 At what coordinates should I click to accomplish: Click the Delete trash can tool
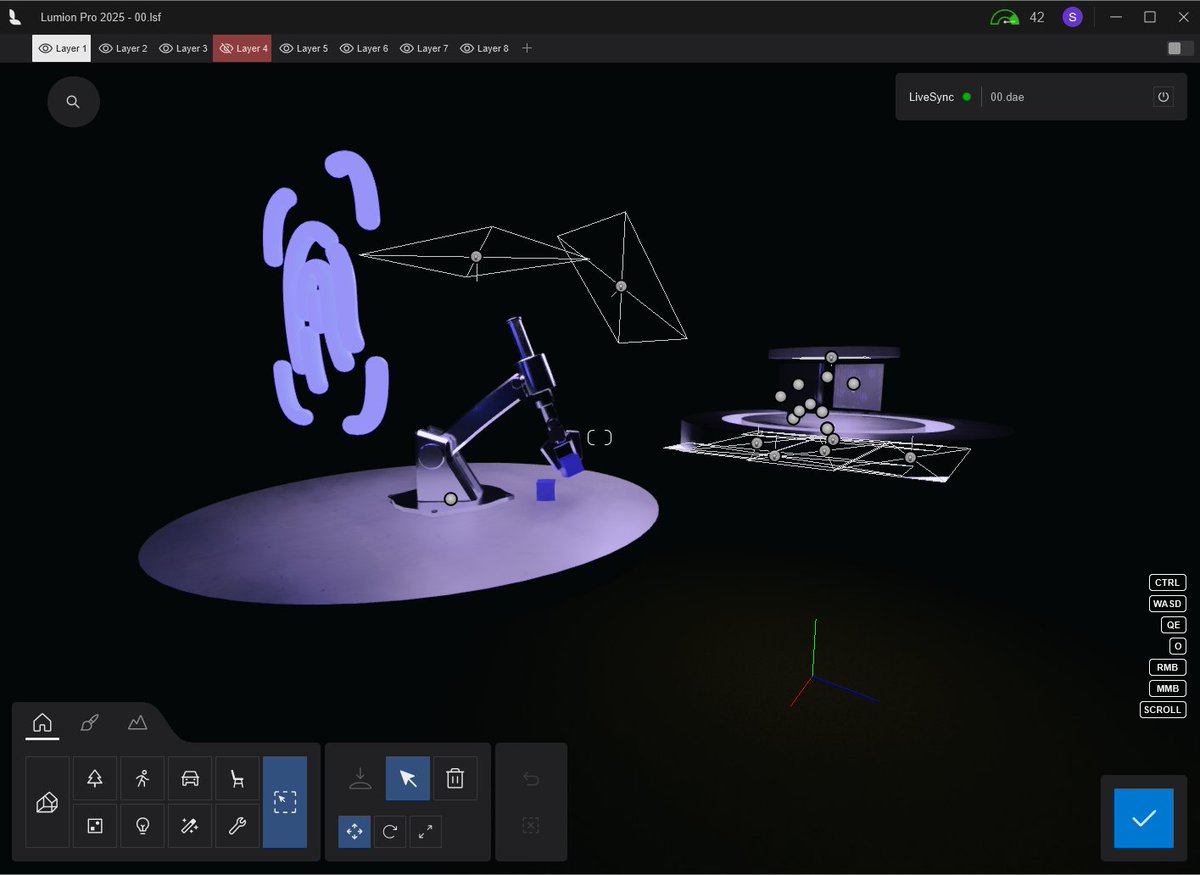pos(455,778)
